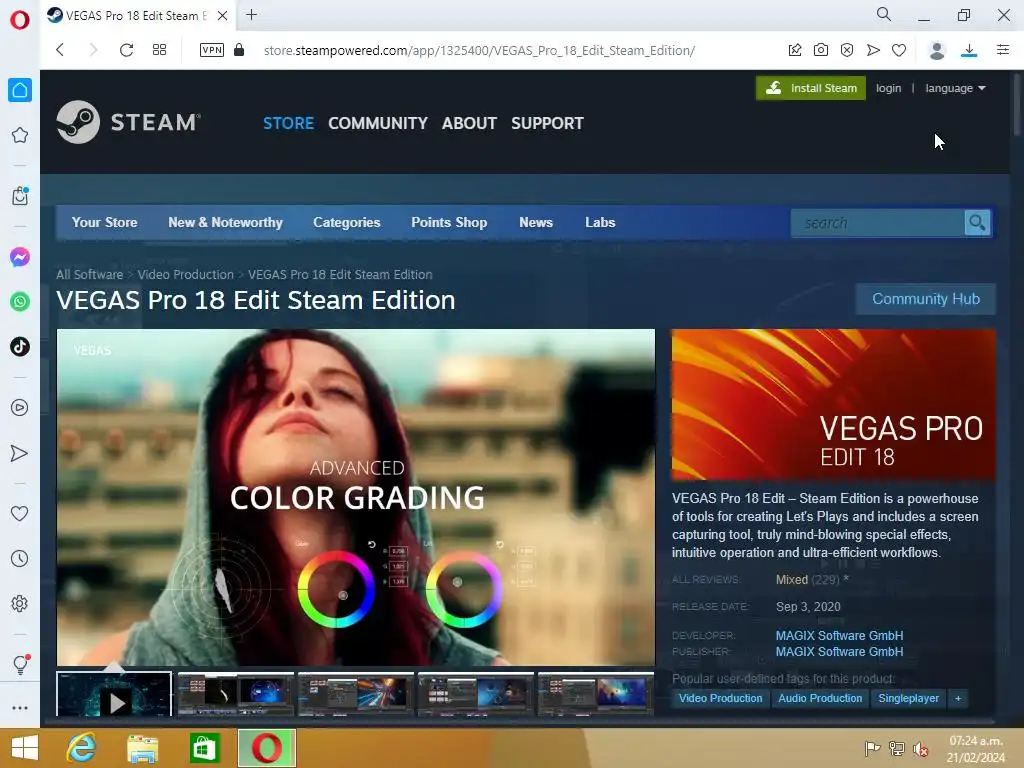Viewport: 1024px width, 768px height.
Task: Reload the Steam page
Action: (126, 50)
